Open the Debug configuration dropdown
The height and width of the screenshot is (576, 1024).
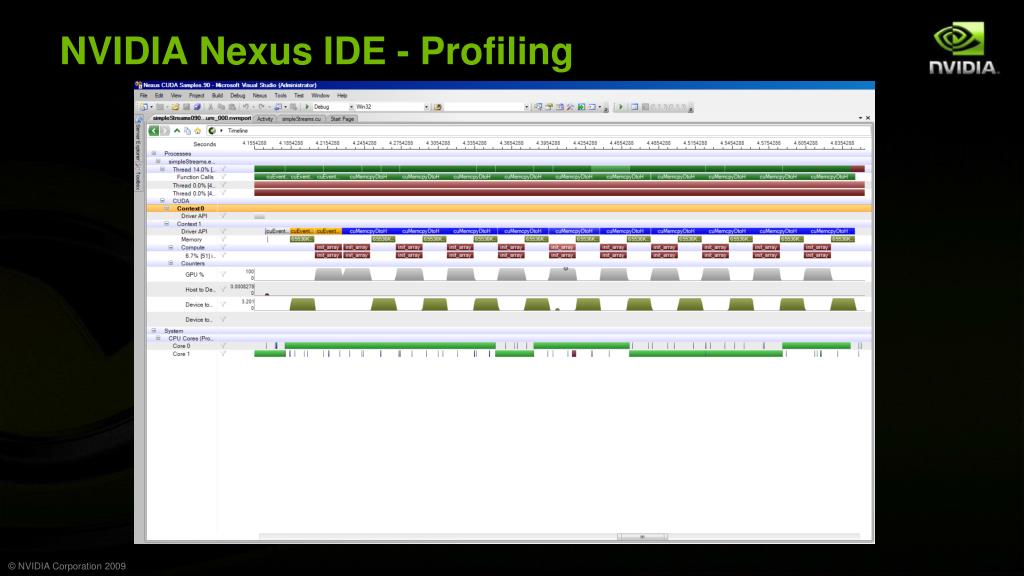[x=351, y=107]
